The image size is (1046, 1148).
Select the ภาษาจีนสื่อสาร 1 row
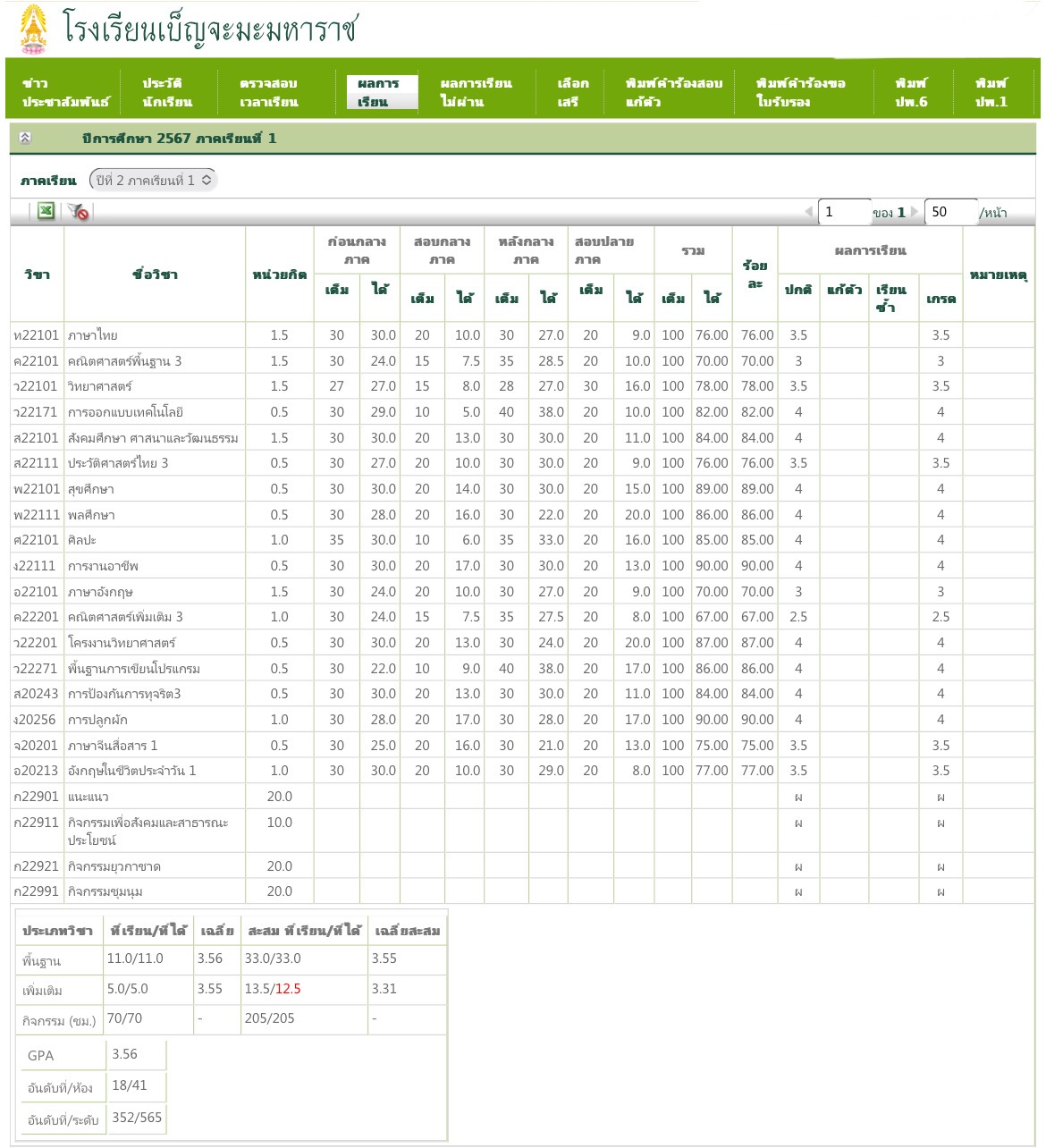[522, 746]
